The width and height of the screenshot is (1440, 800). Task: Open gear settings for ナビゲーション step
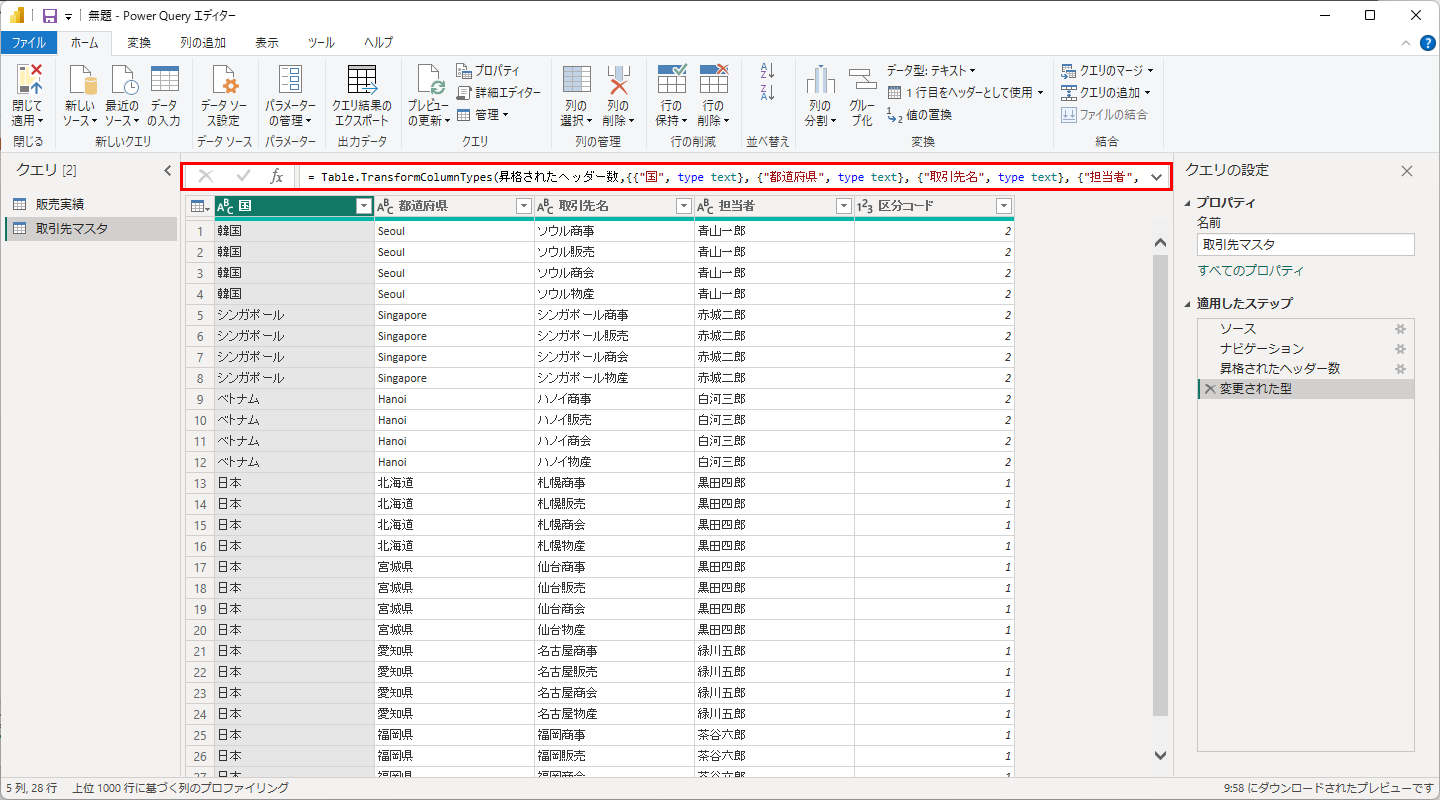1401,349
